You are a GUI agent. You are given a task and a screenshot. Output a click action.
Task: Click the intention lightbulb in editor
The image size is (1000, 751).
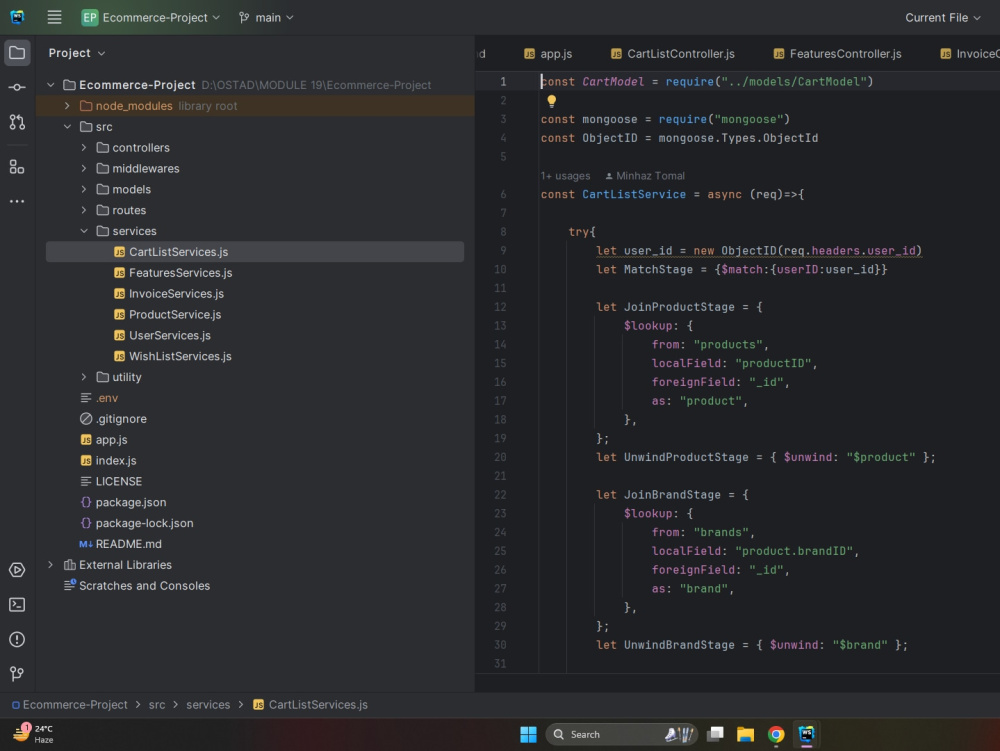tap(552, 101)
